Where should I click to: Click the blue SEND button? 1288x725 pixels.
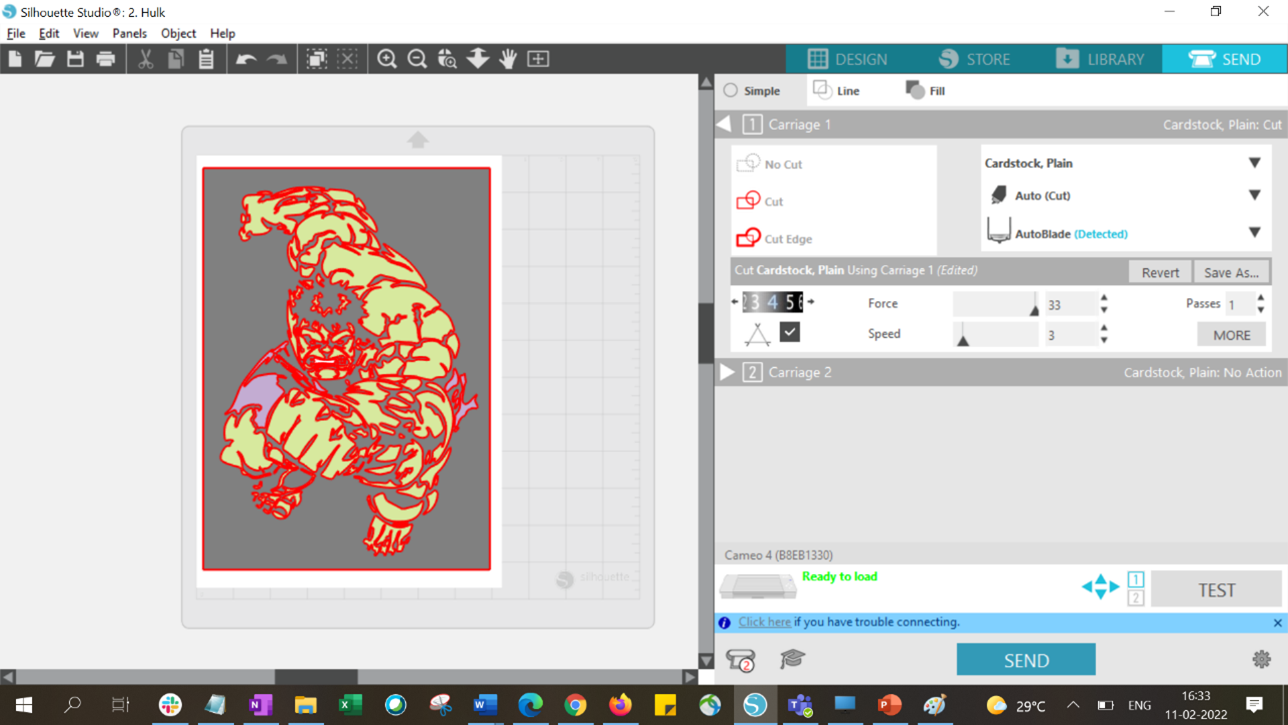(x=1026, y=660)
